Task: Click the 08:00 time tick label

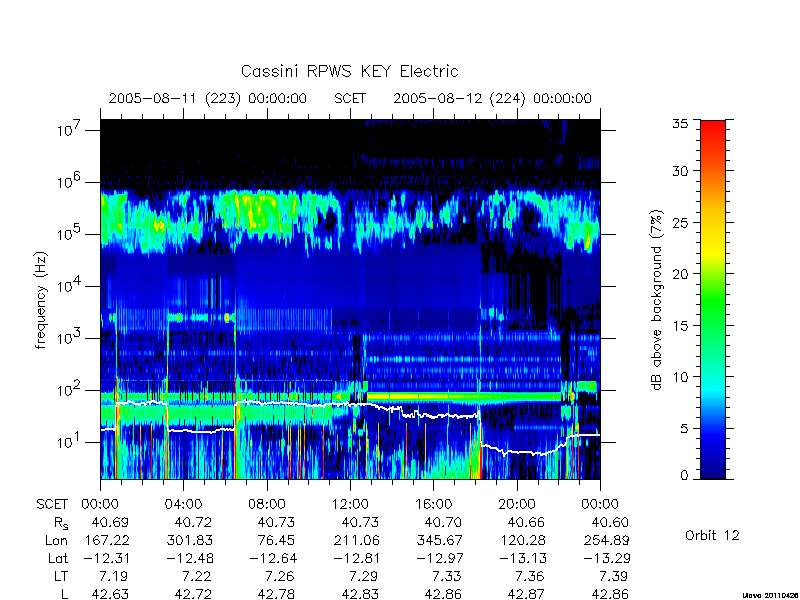Action: [267, 504]
